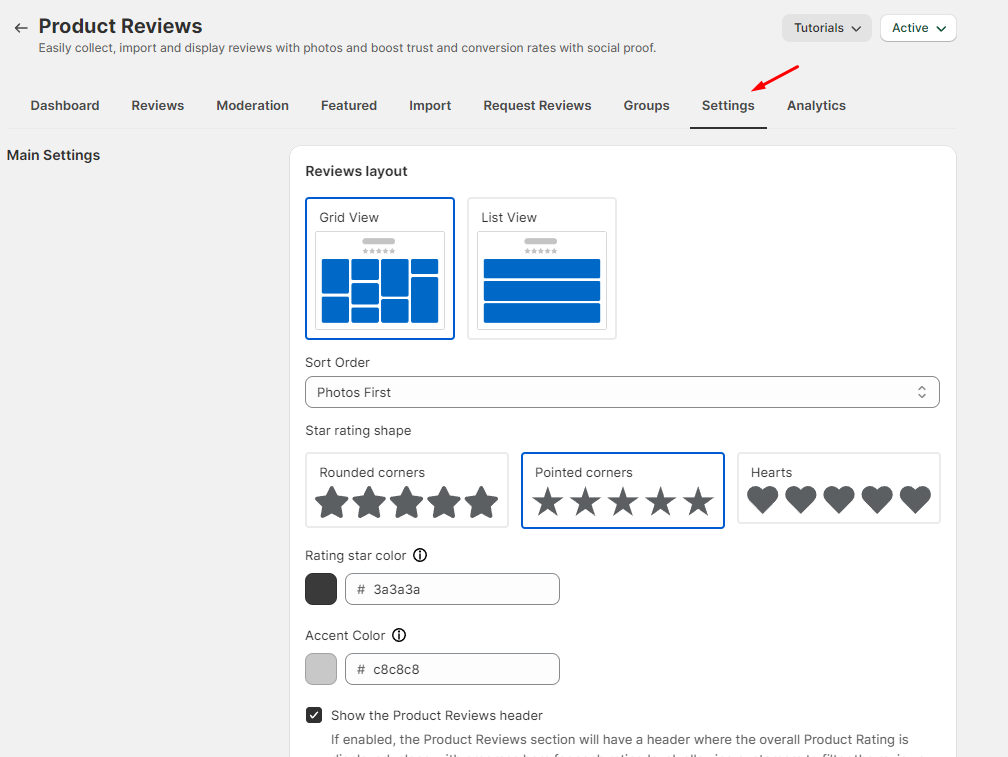Select the Pointed corners star shape
The height and width of the screenshot is (757, 1008).
(x=622, y=490)
